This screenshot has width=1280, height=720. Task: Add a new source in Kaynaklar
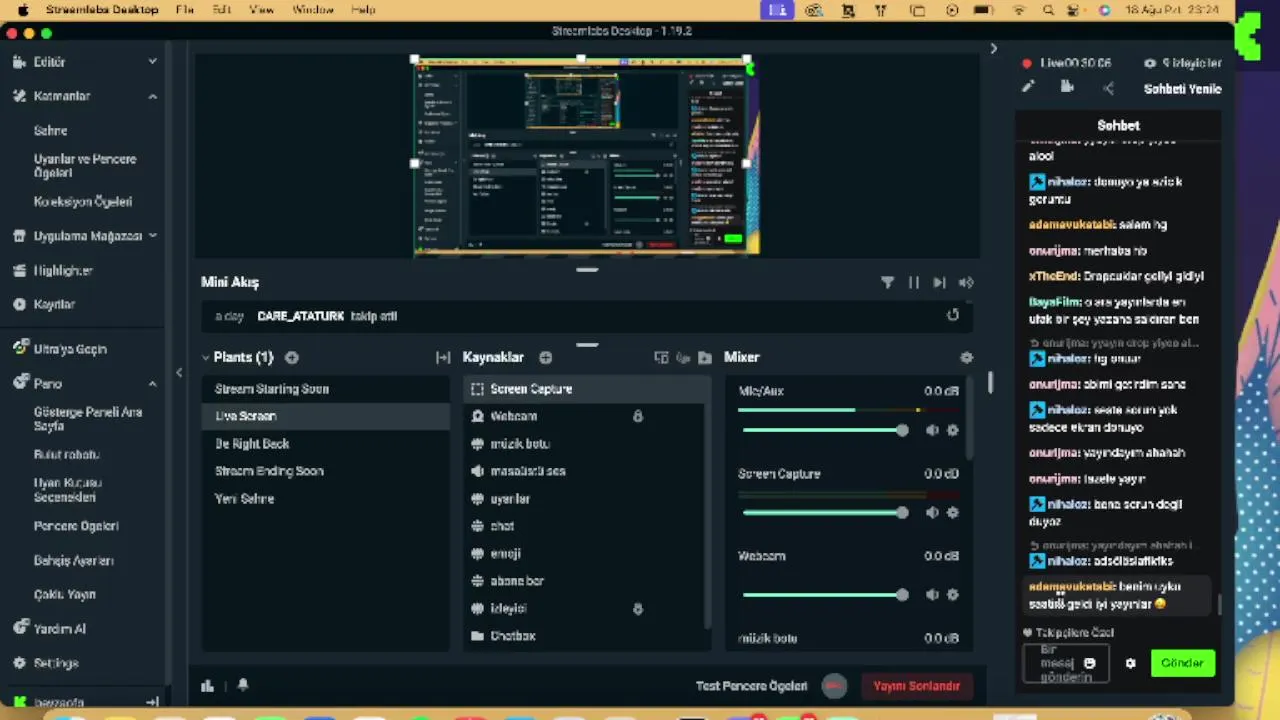pyautogui.click(x=546, y=357)
